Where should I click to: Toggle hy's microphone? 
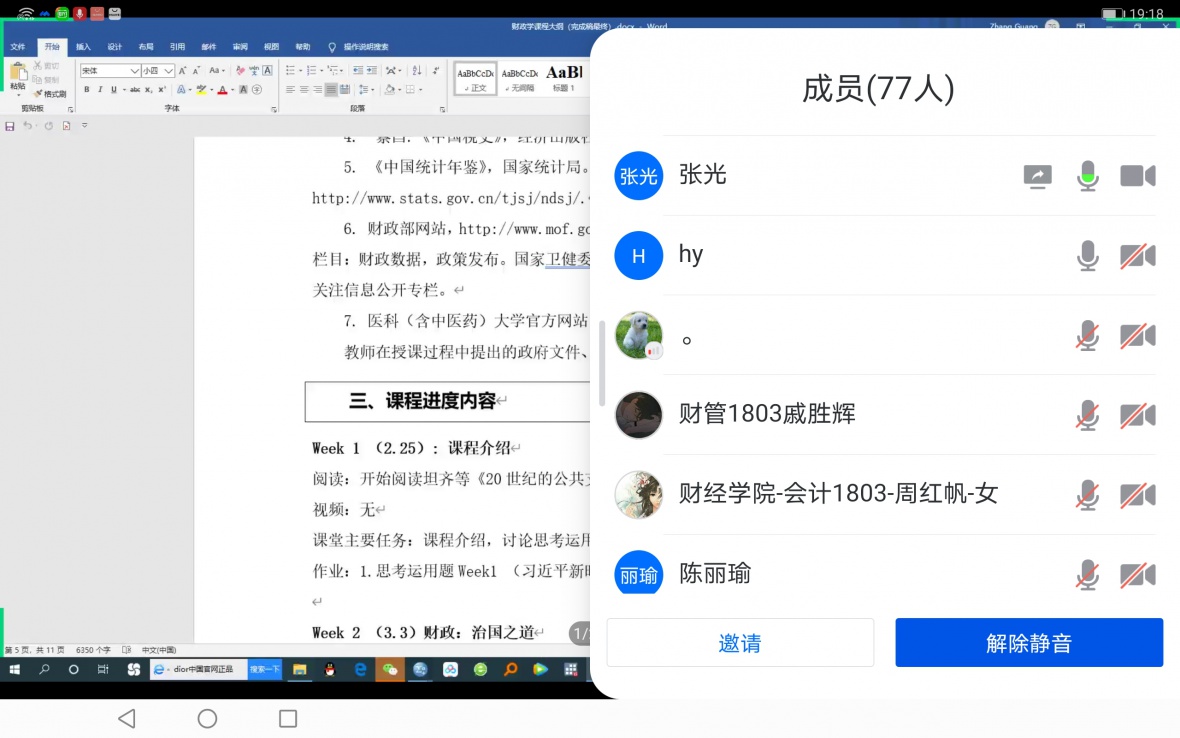coord(1087,256)
